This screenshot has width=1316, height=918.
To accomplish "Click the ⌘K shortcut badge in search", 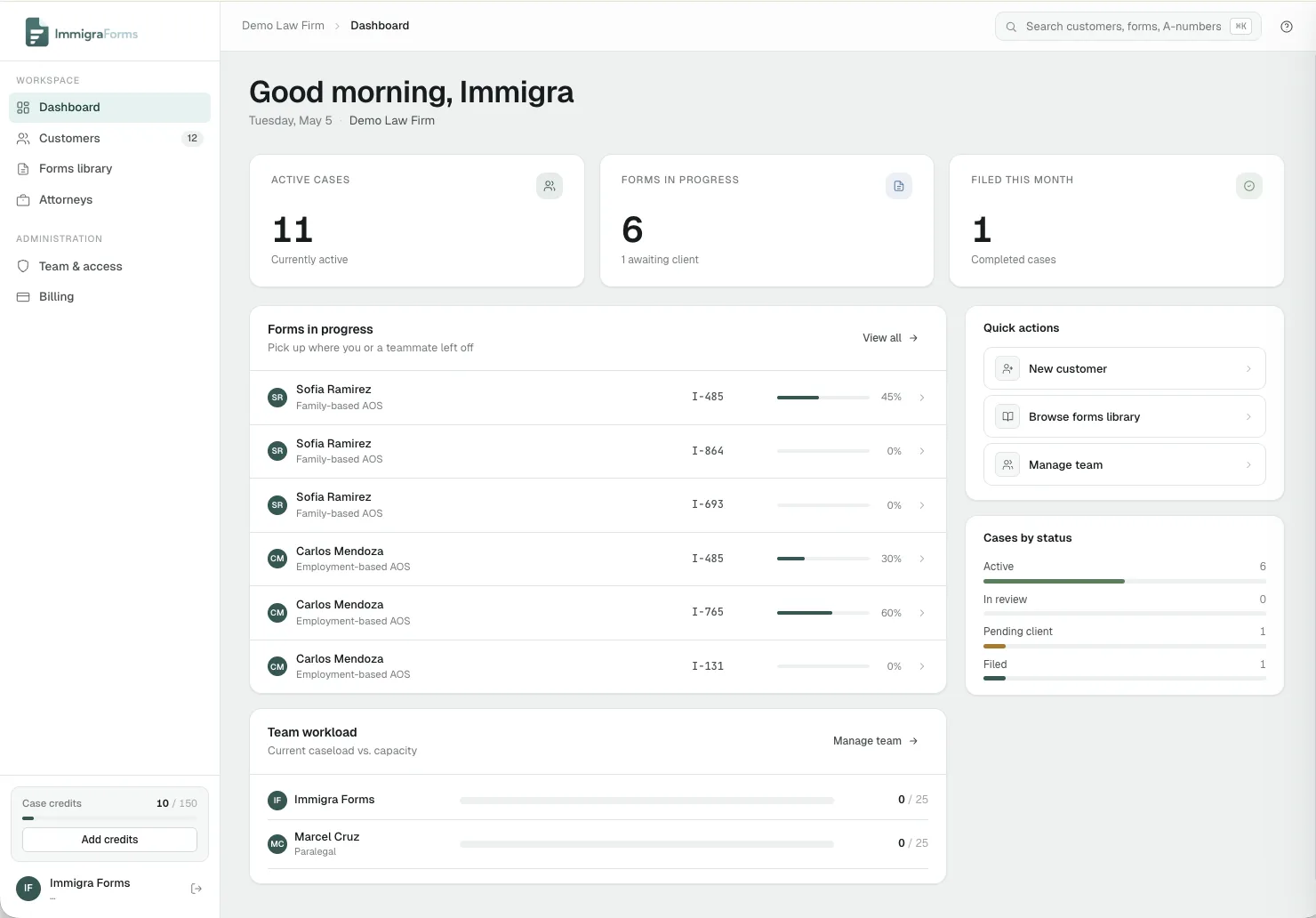I will 1240,27.
